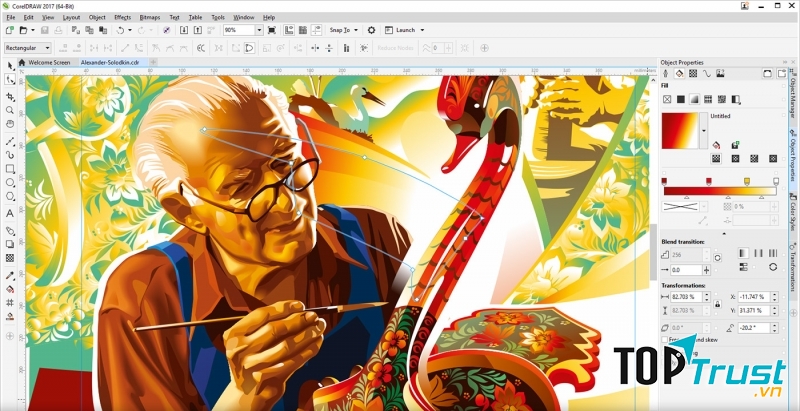Switch to the Welcome Screen tab
800x411 pixels.
tap(48, 62)
